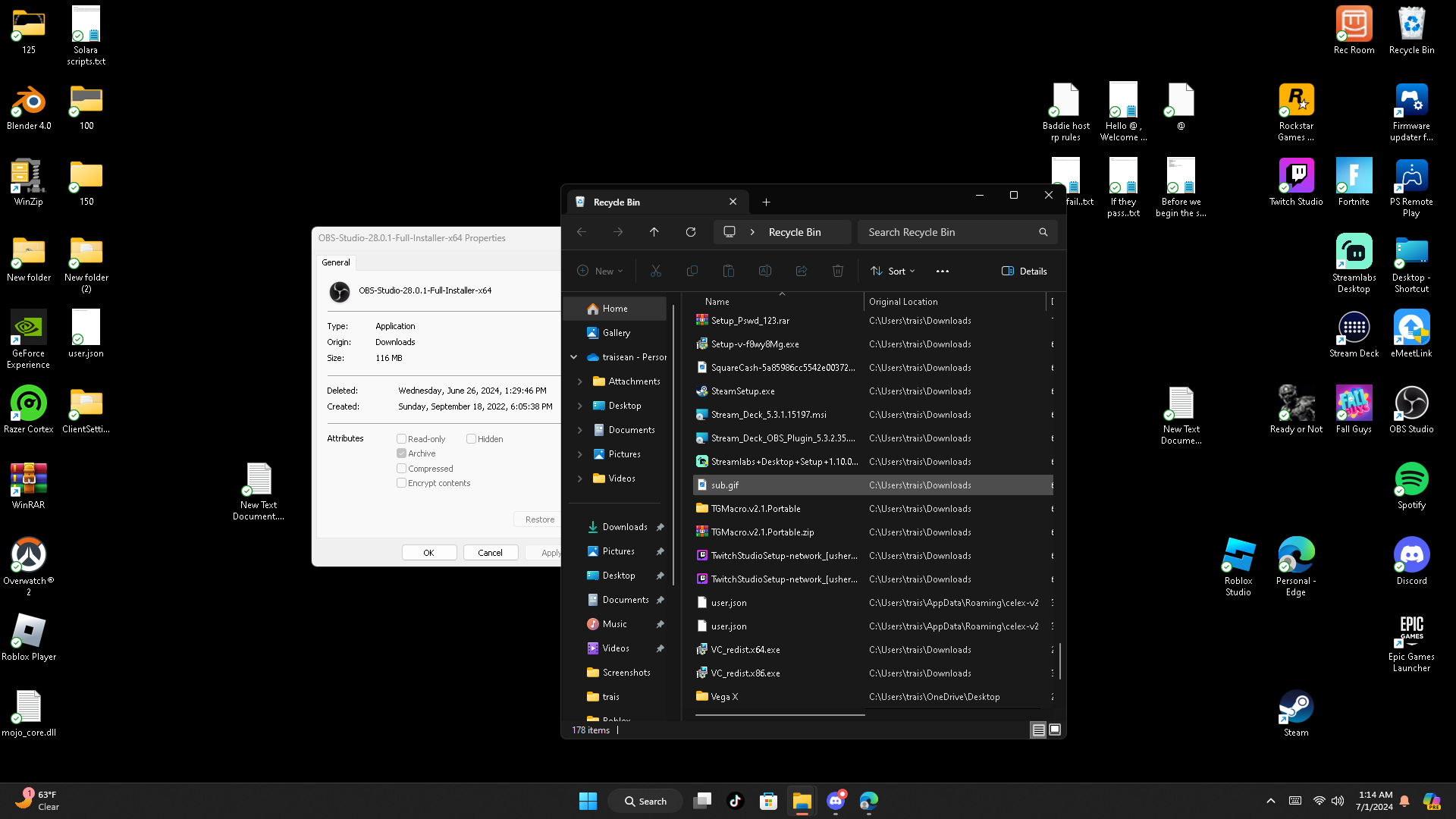Expand the OneDrive Desktop folder node
The height and width of the screenshot is (819, 1456).
pyautogui.click(x=580, y=406)
